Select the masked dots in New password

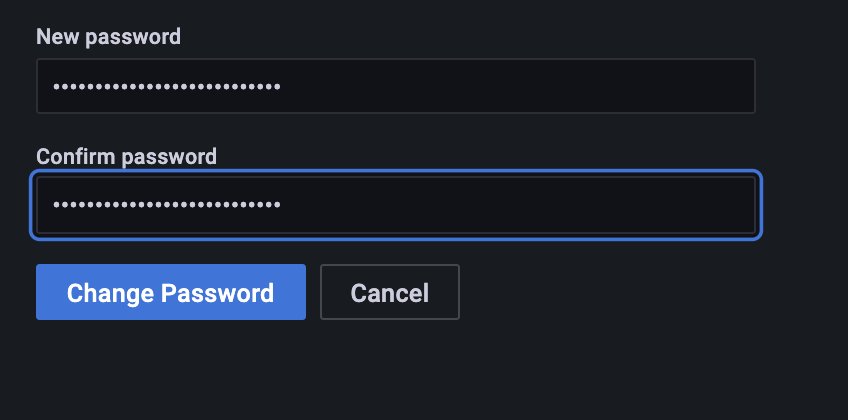(167, 87)
